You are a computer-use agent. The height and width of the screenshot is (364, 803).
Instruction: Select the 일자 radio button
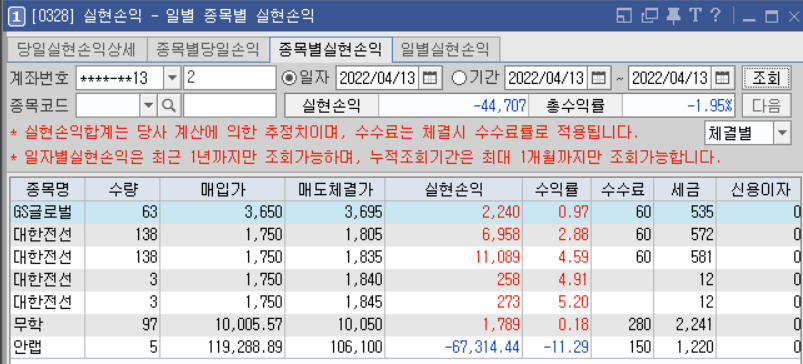(x=290, y=78)
